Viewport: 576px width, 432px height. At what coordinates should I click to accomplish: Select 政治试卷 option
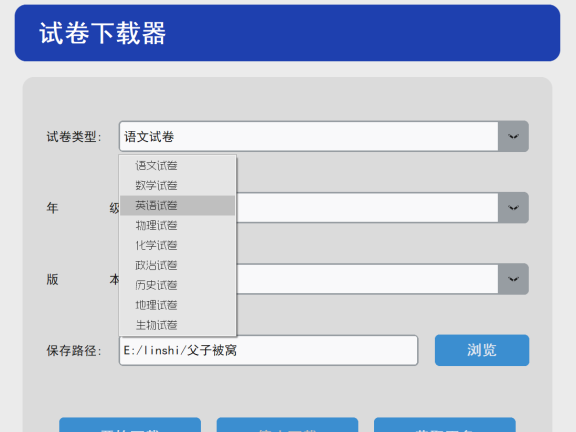pyautogui.click(x=177, y=265)
